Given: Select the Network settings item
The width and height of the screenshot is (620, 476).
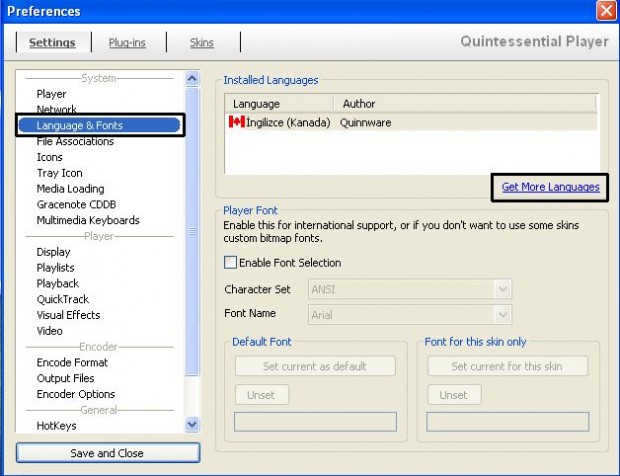Looking at the screenshot, I should click(x=56, y=110).
